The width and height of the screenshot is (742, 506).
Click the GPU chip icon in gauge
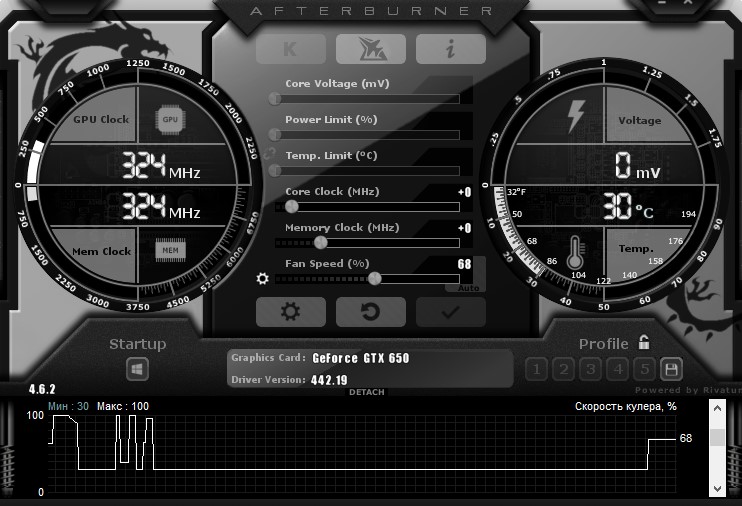click(x=170, y=119)
